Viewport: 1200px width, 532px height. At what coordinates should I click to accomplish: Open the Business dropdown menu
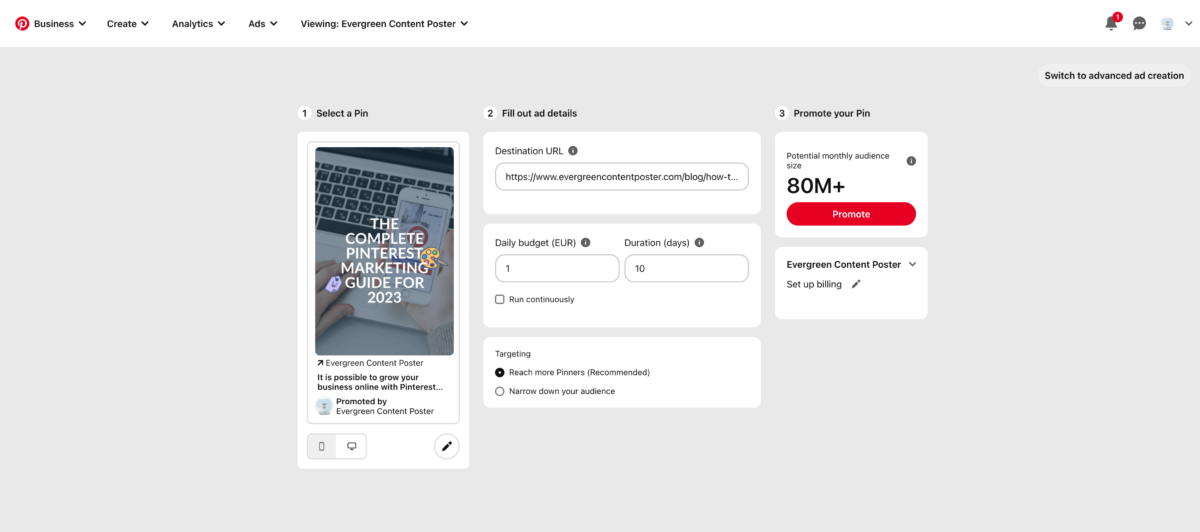click(x=60, y=23)
